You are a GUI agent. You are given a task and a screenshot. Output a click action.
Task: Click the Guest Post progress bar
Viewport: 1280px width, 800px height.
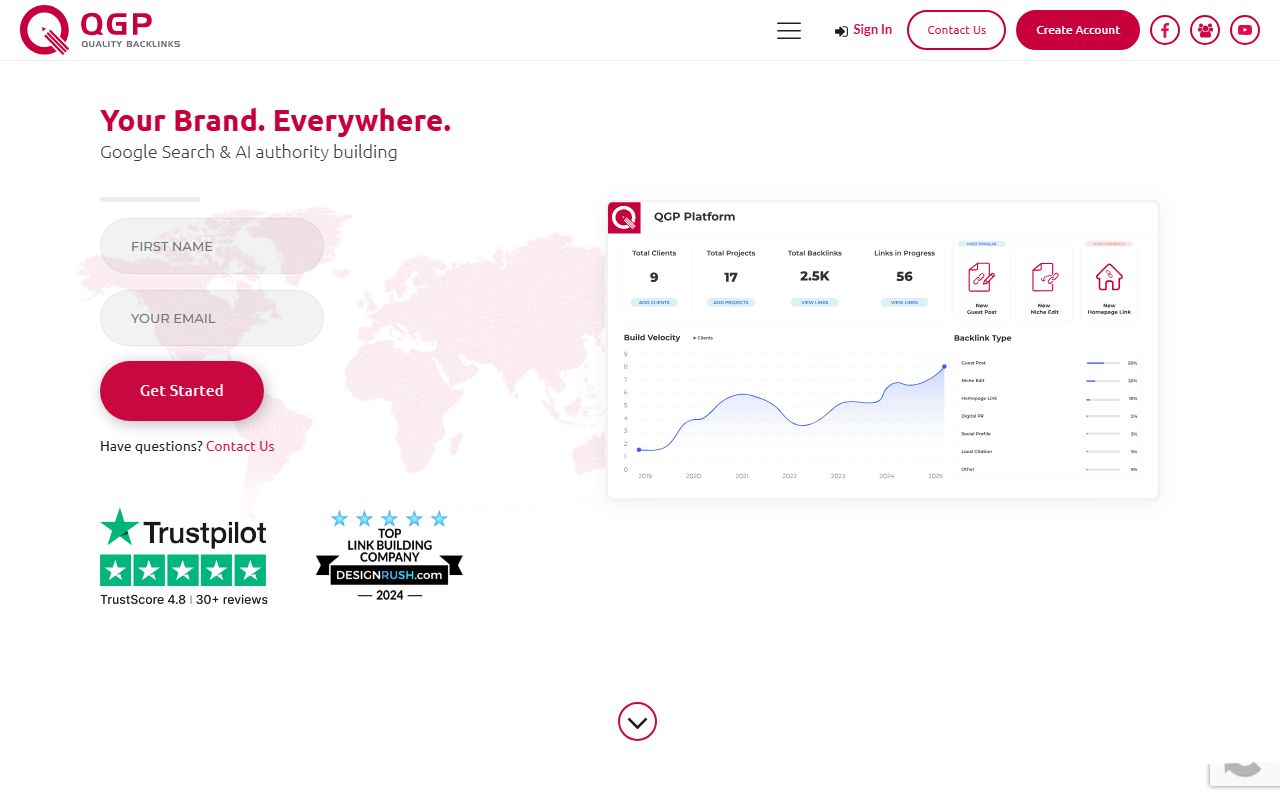1102,363
